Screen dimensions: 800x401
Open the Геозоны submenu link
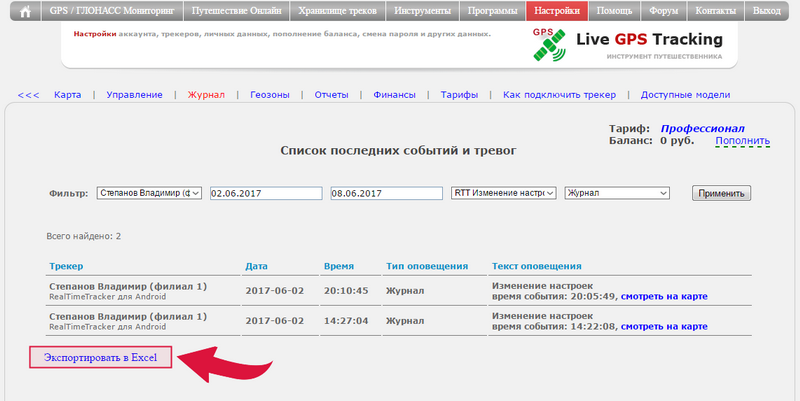pyautogui.click(x=270, y=95)
